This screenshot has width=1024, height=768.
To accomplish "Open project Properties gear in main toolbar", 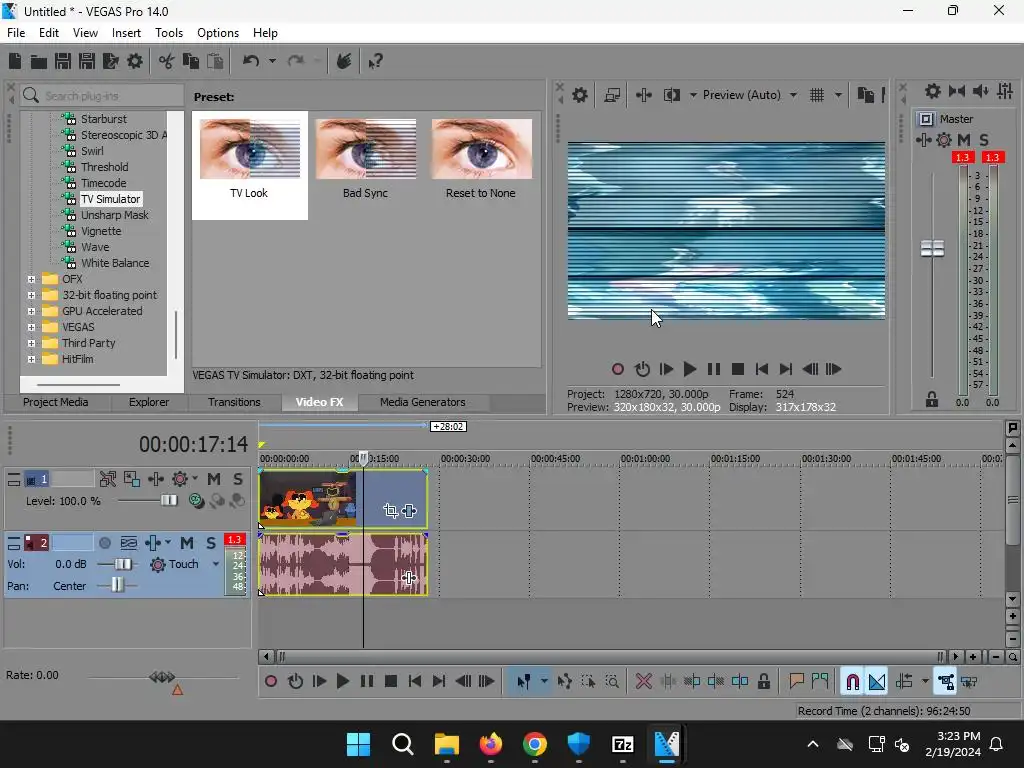I will point(135,61).
